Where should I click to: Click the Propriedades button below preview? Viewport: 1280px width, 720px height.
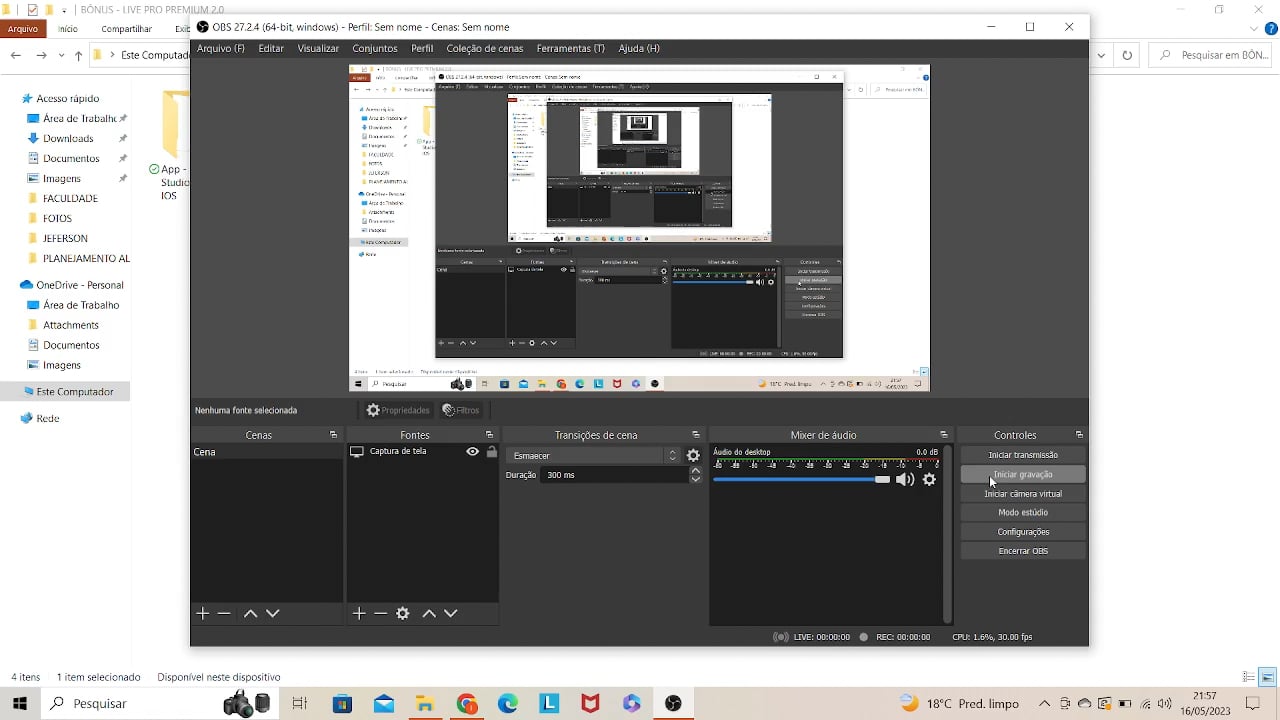(398, 410)
